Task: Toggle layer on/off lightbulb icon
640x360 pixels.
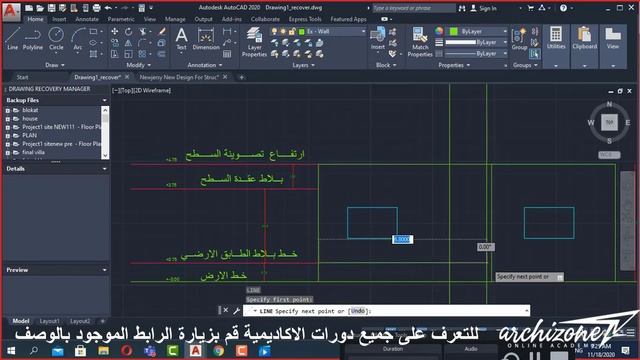Action: click(x=274, y=31)
